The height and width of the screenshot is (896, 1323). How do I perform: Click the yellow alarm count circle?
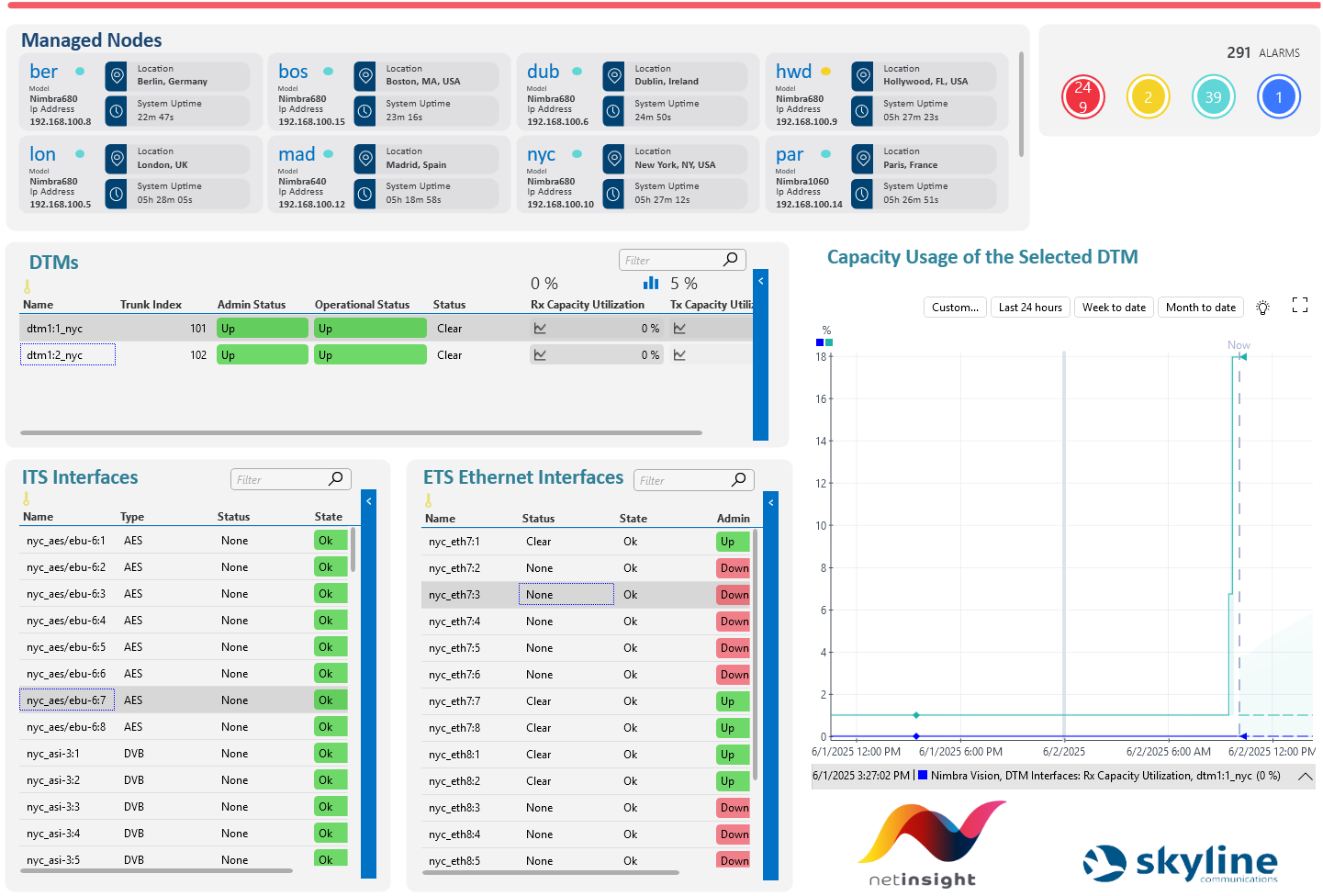point(1148,96)
